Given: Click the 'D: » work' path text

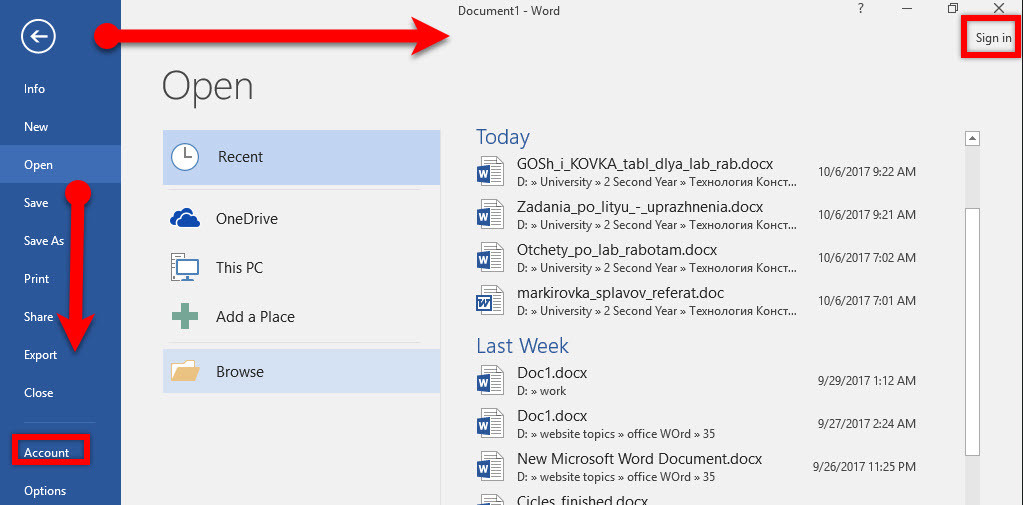Looking at the screenshot, I should 542,391.
